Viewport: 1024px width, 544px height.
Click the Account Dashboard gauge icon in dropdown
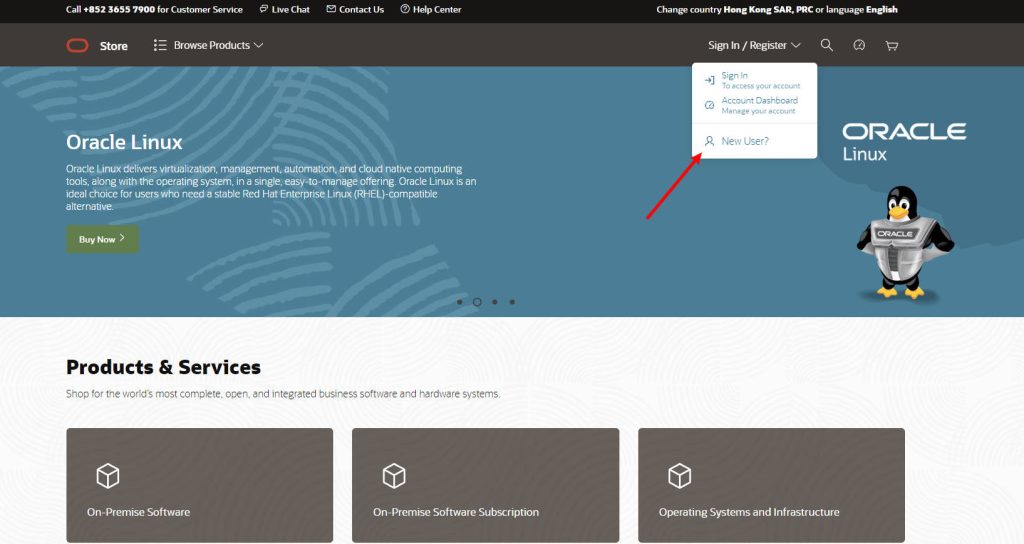tap(709, 105)
